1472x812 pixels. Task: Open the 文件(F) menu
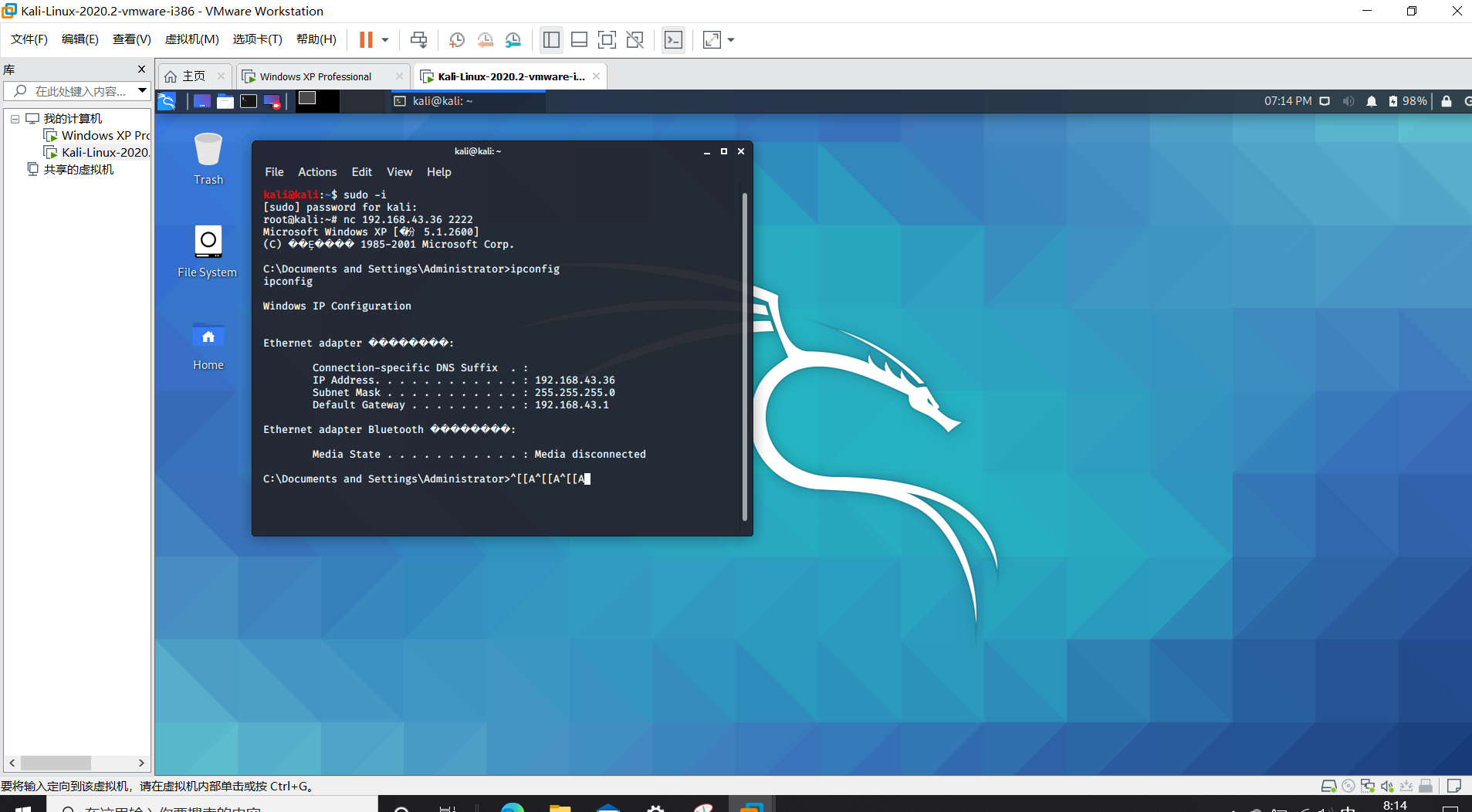[x=29, y=39]
